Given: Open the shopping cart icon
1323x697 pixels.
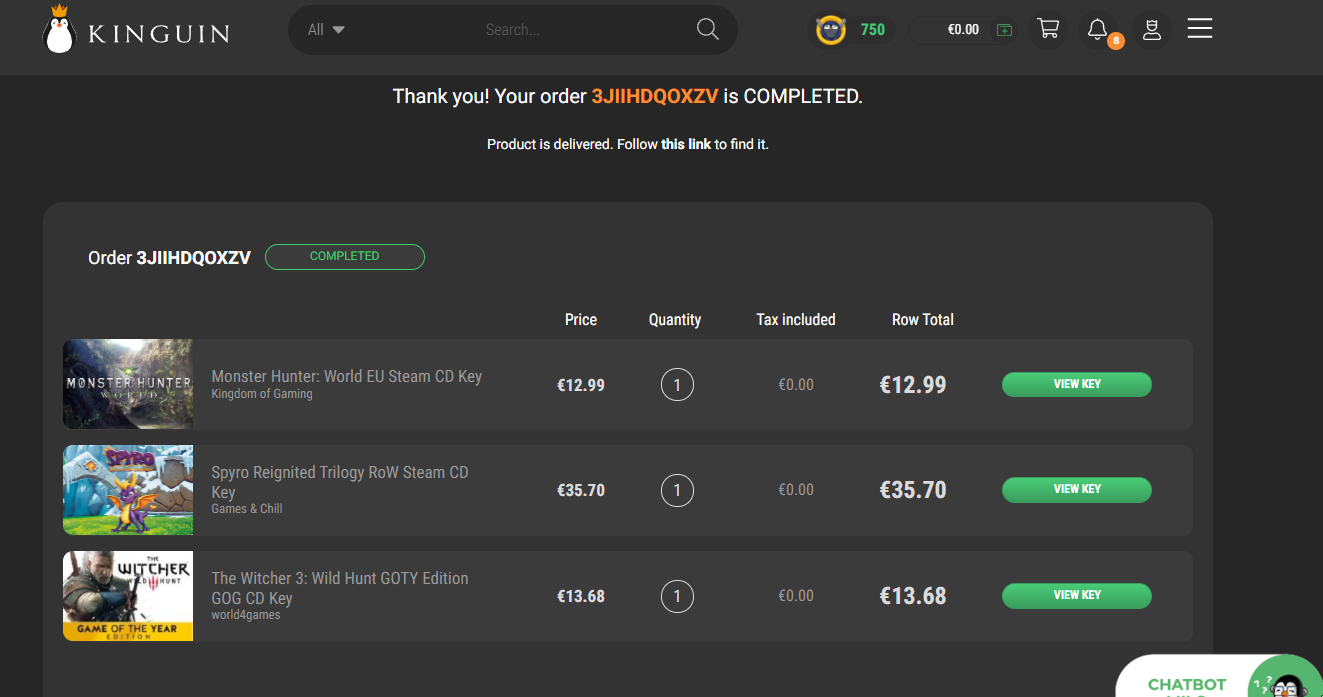Looking at the screenshot, I should 1048,29.
